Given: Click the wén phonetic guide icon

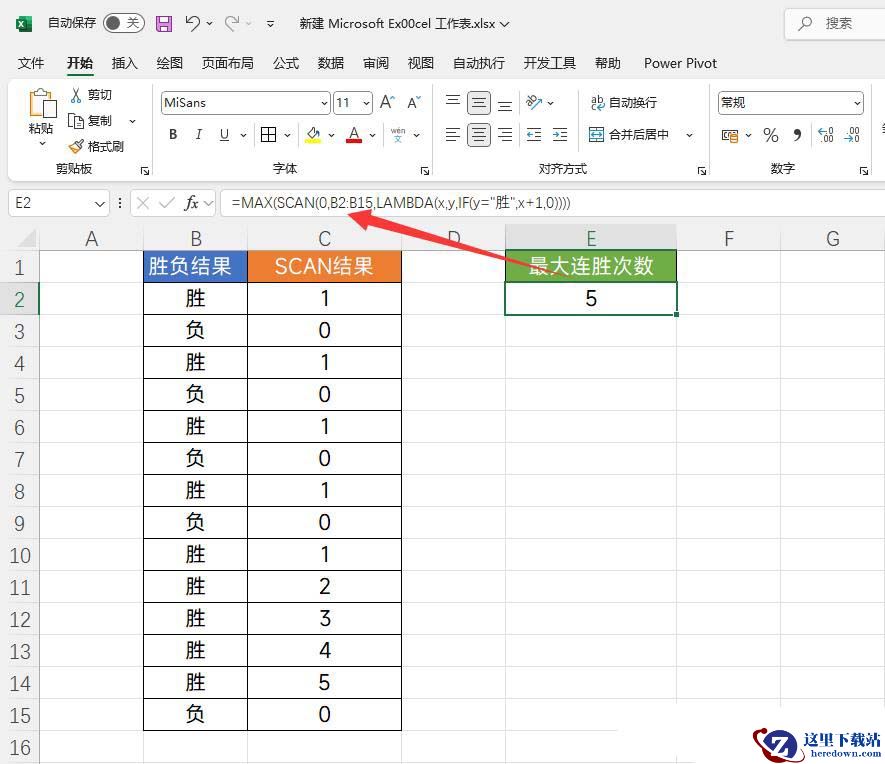Looking at the screenshot, I should pos(398,134).
